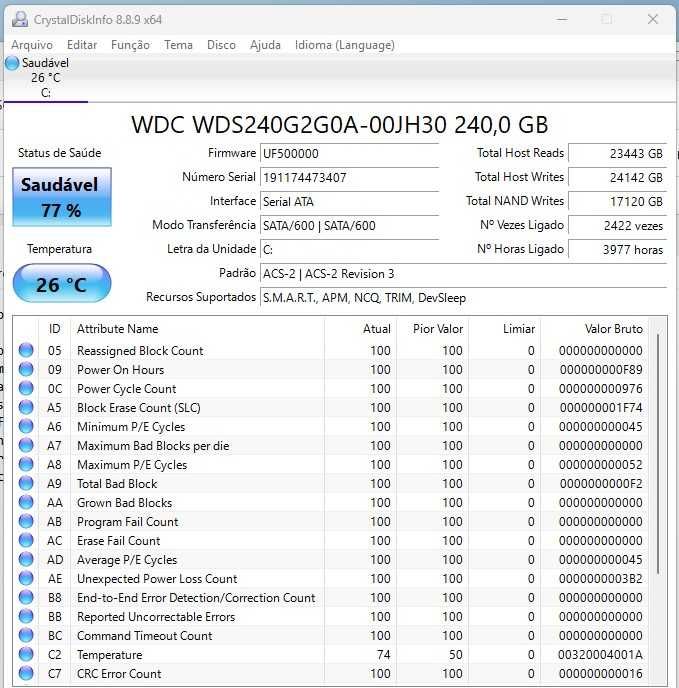679x688 pixels.
Task: Click status orb for Block Erase Count (SLC)
Action: [x=26, y=407]
